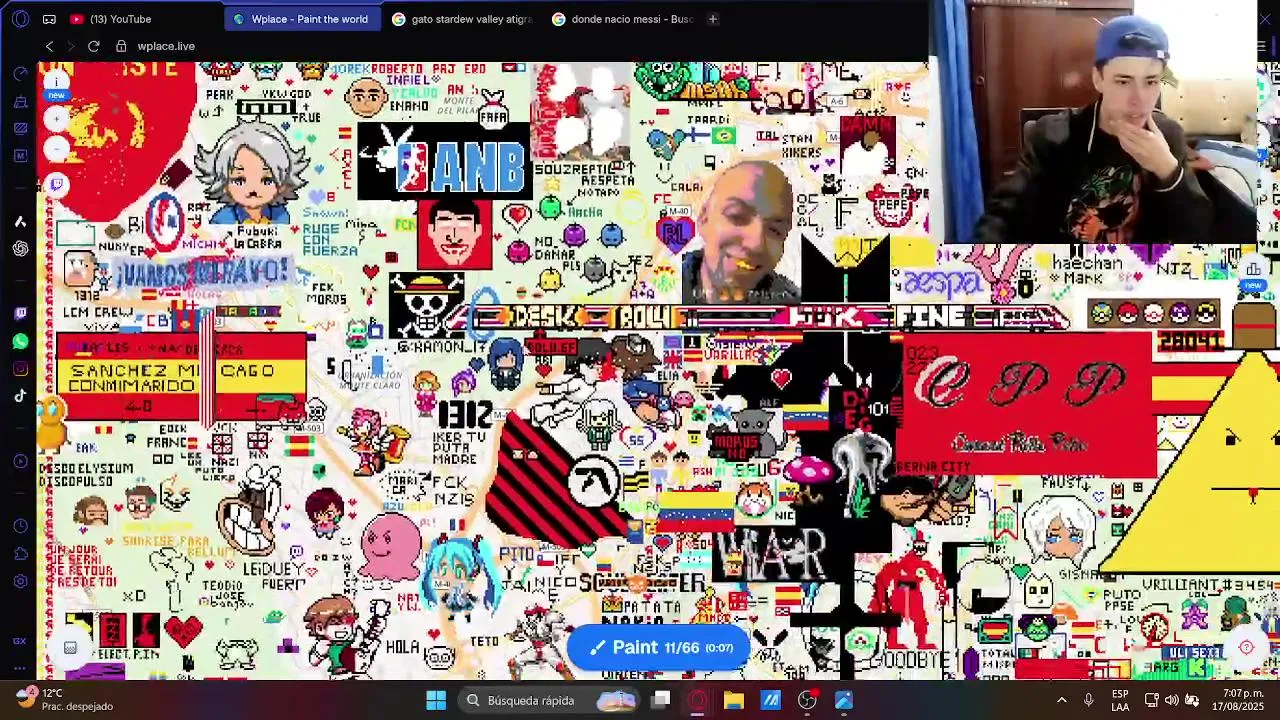Go back with the browser back arrow
The height and width of the screenshot is (720, 1280).
(49, 46)
